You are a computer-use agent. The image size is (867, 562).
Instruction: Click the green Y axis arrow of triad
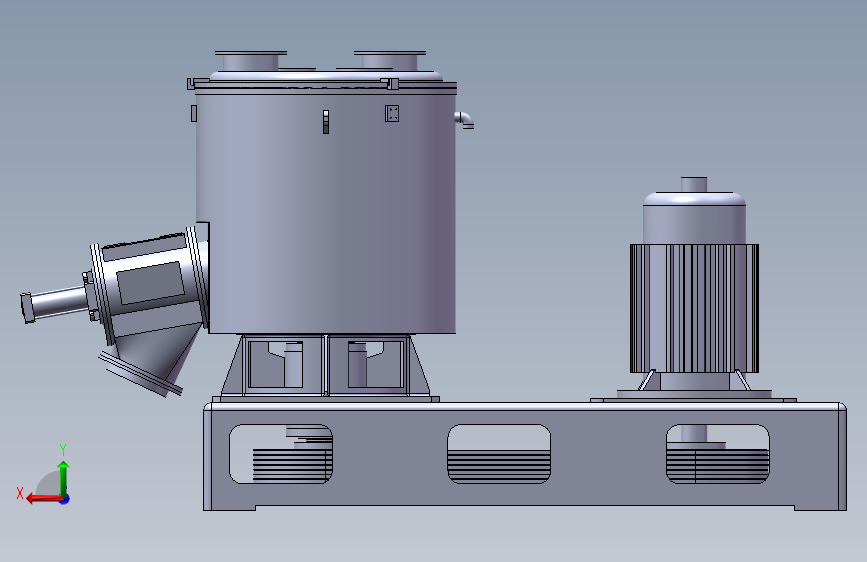[64, 478]
